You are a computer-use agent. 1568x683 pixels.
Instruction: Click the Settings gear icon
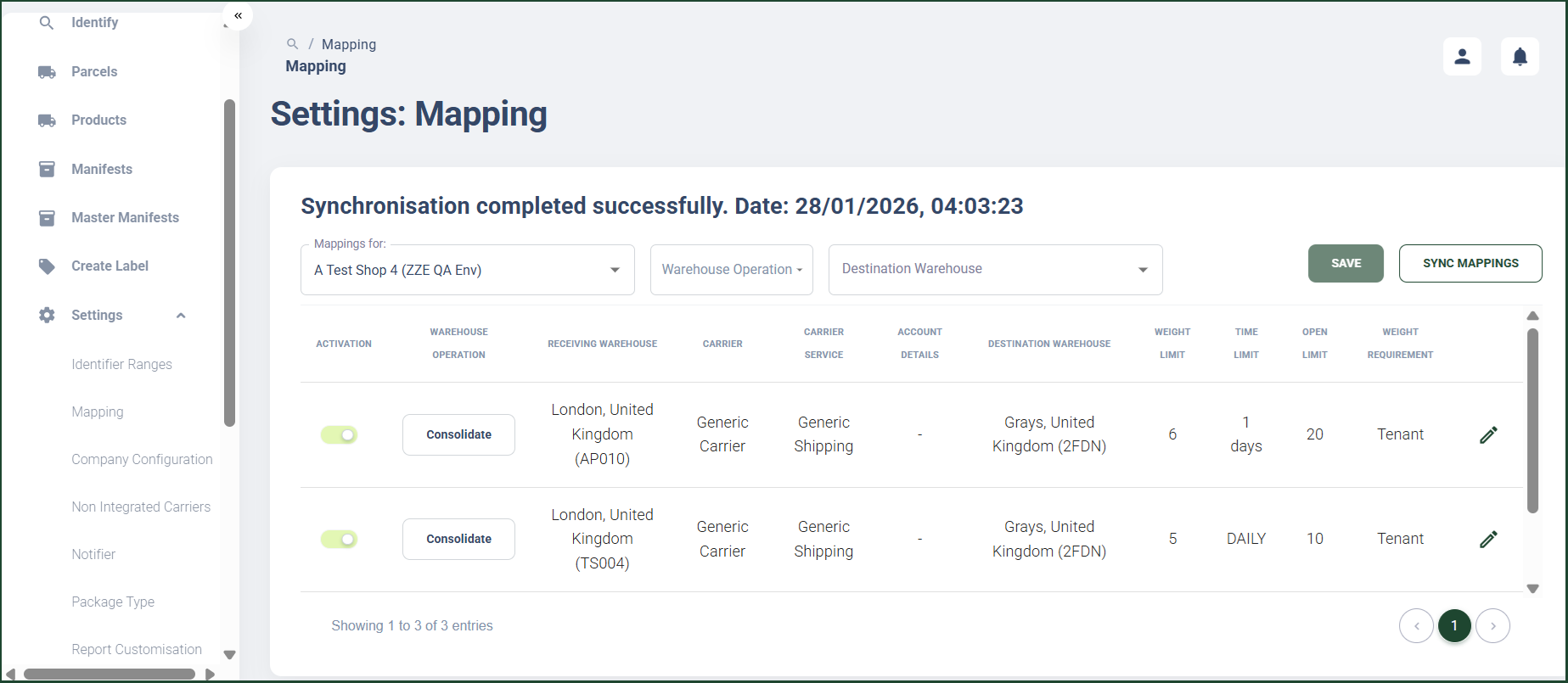coord(47,315)
